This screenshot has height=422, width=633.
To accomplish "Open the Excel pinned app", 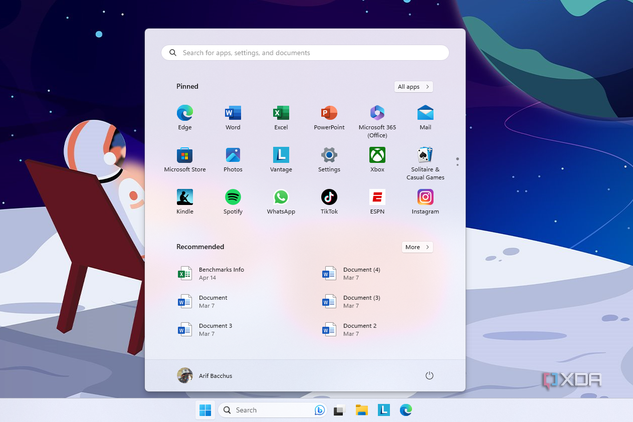I will point(281,118).
